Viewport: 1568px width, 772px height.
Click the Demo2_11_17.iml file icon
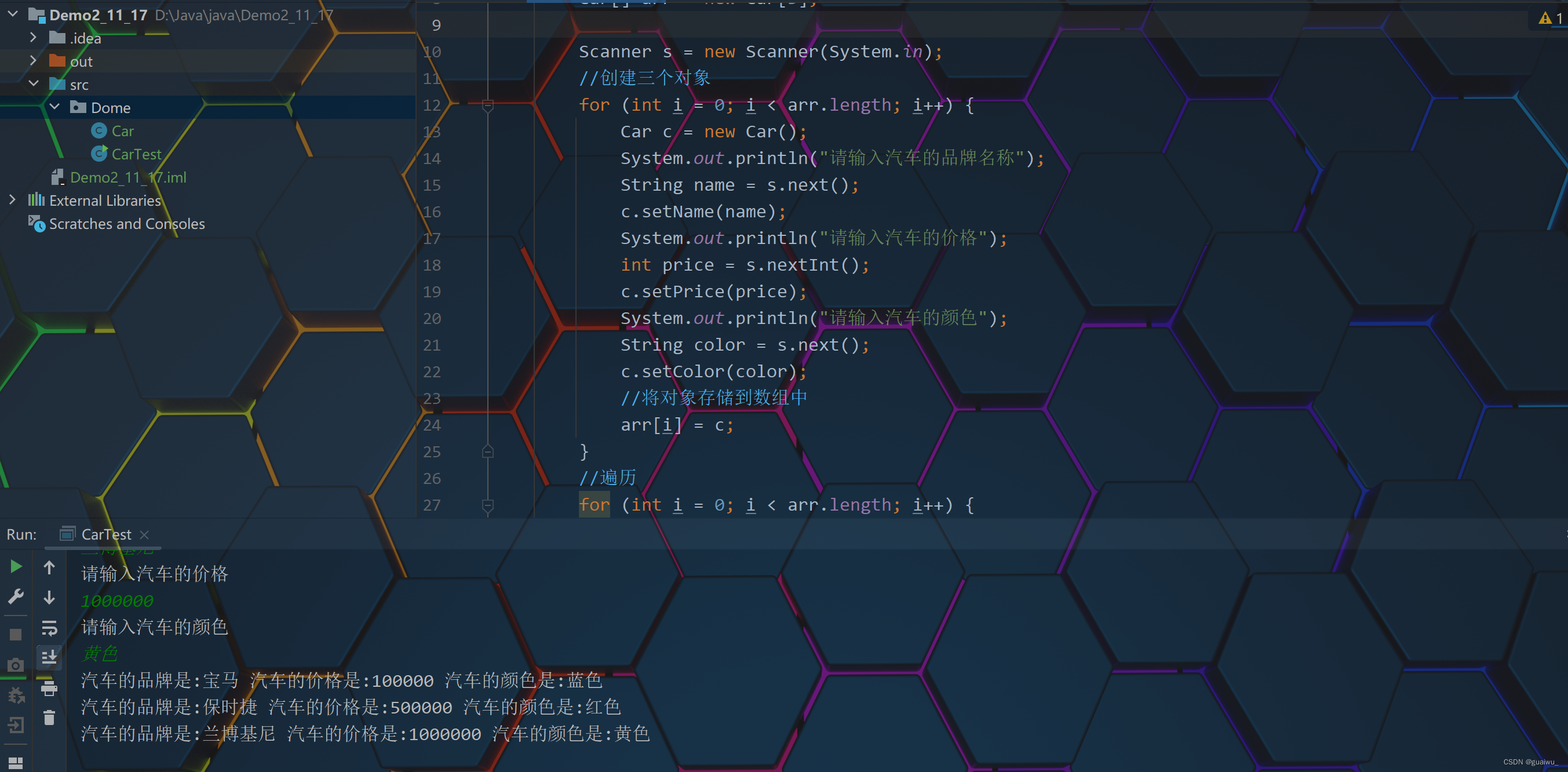pyautogui.click(x=58, y=177)
